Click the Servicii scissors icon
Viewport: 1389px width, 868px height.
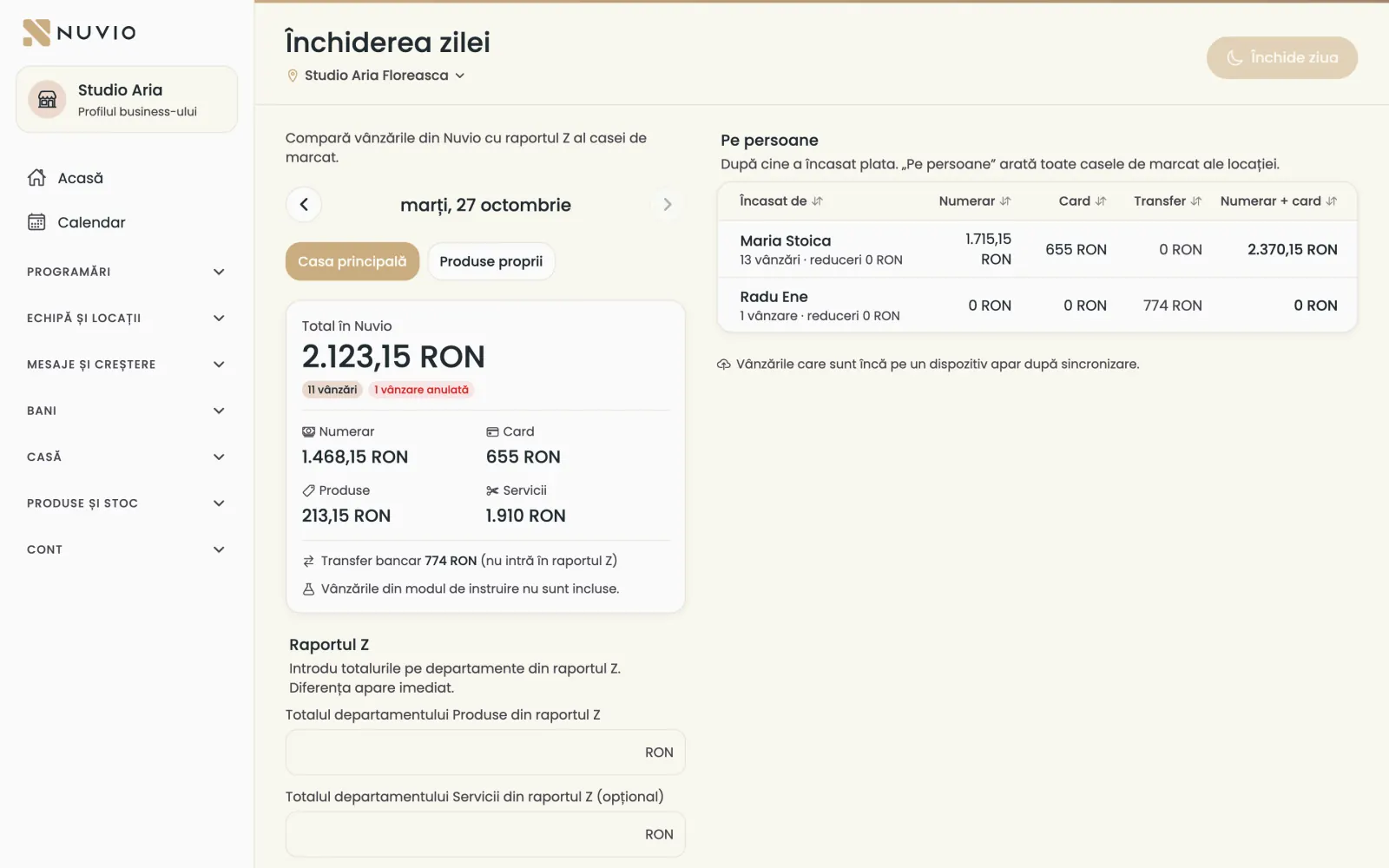492,491
